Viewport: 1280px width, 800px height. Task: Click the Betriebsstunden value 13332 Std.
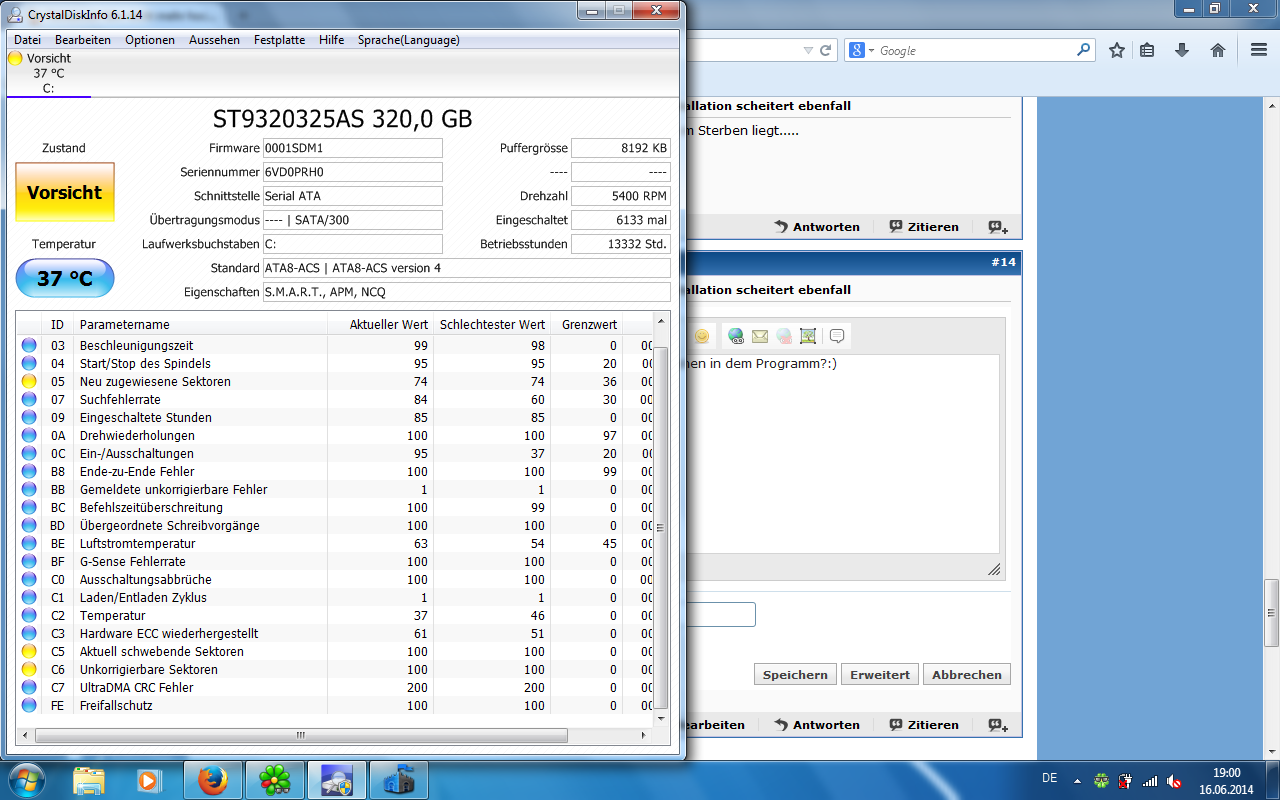click(620, 244)
